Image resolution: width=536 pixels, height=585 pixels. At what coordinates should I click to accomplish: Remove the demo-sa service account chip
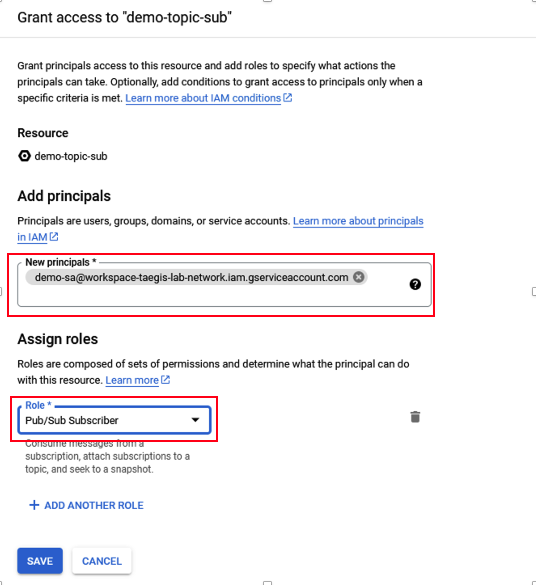pos(358,277)
